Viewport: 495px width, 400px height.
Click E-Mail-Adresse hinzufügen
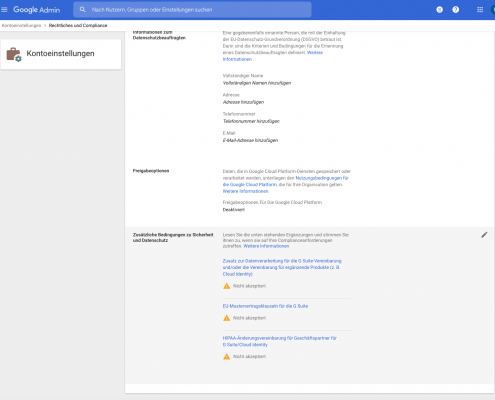[250, 140]
